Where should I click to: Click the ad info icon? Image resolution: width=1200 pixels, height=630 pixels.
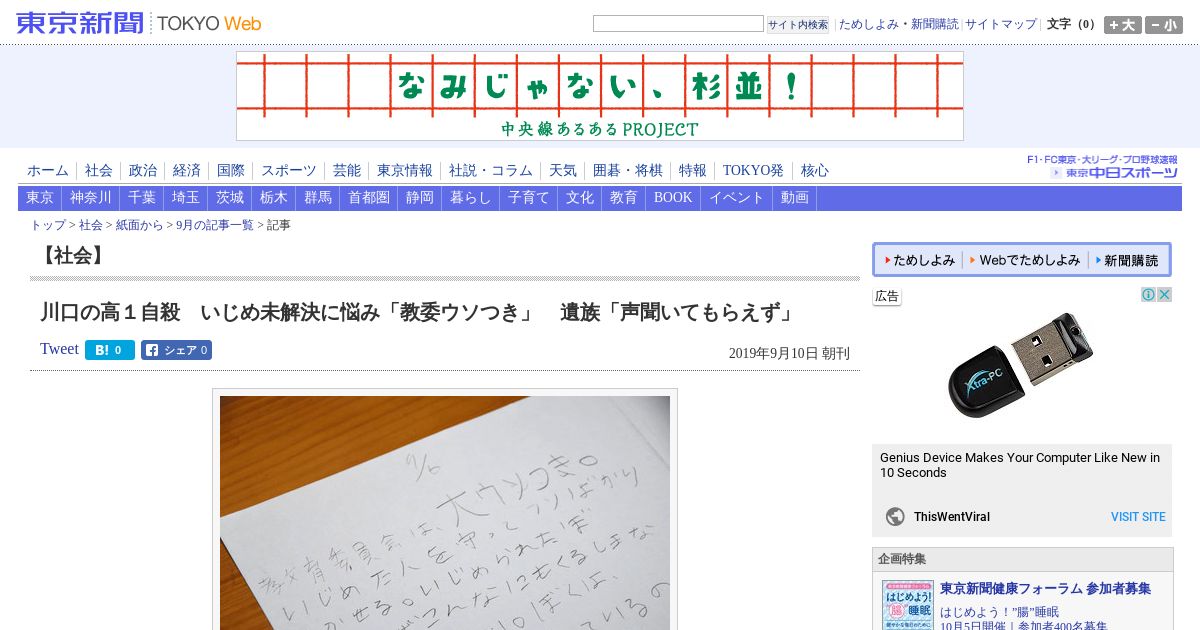click(1149, 295)
